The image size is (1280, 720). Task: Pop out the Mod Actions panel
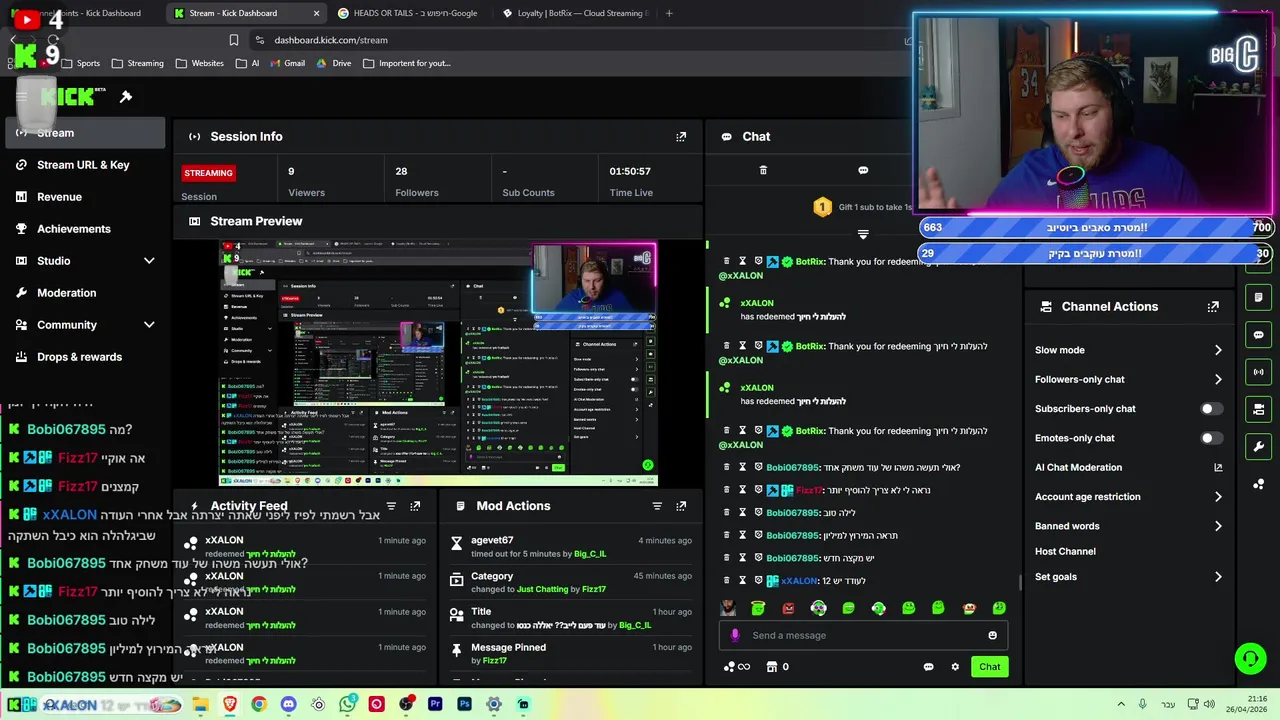[681, 506]
